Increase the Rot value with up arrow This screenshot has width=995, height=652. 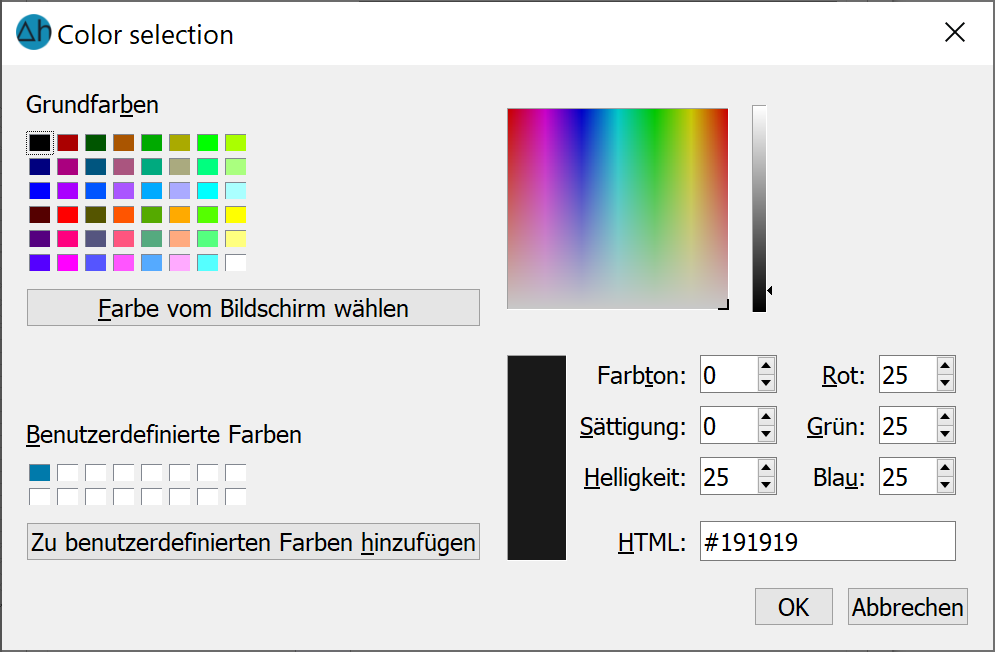click(946, 366)
